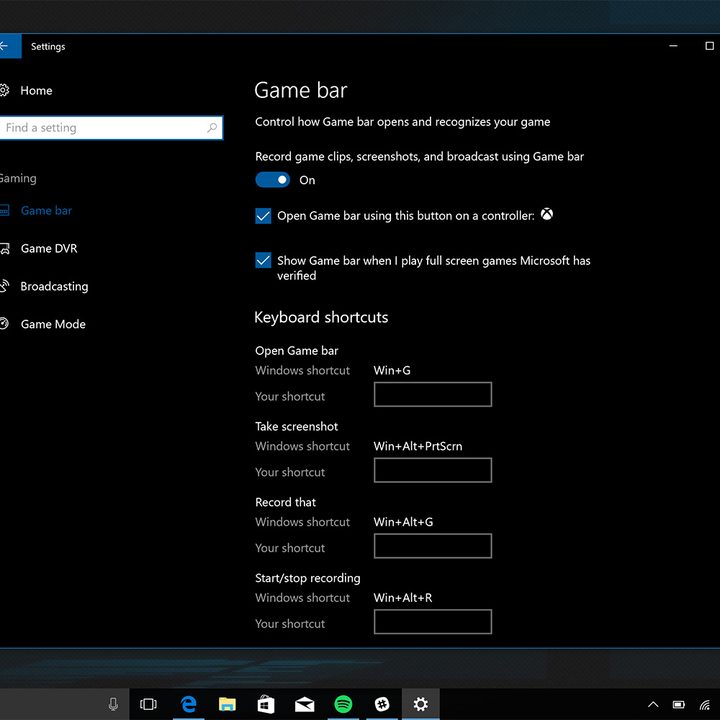Open the Game DVR section

[49, 248]
